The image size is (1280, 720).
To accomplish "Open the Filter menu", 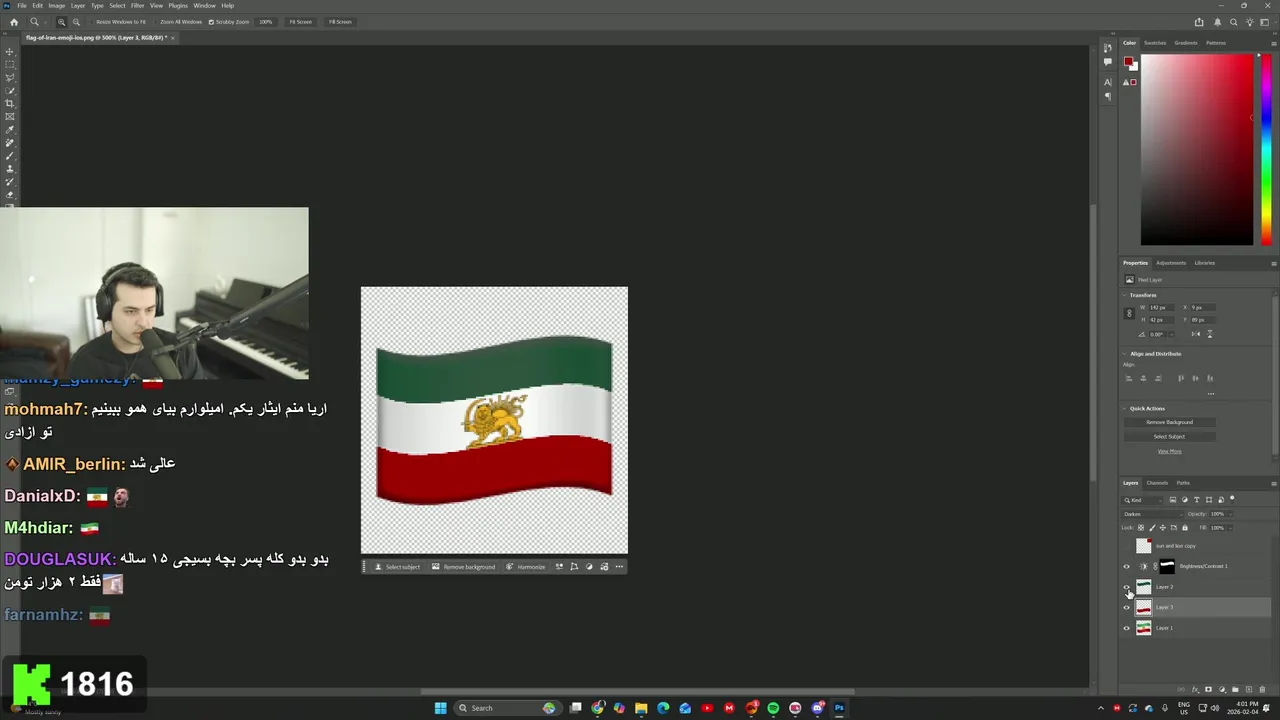I will 137,5.
